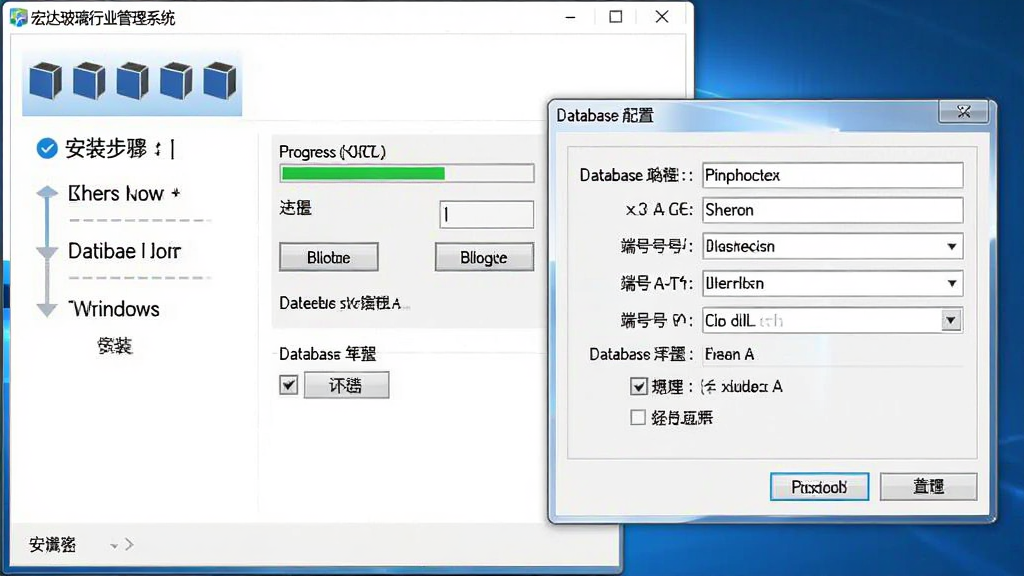
Task: Close the Database 配置 dialog
Action: (963, 112)
